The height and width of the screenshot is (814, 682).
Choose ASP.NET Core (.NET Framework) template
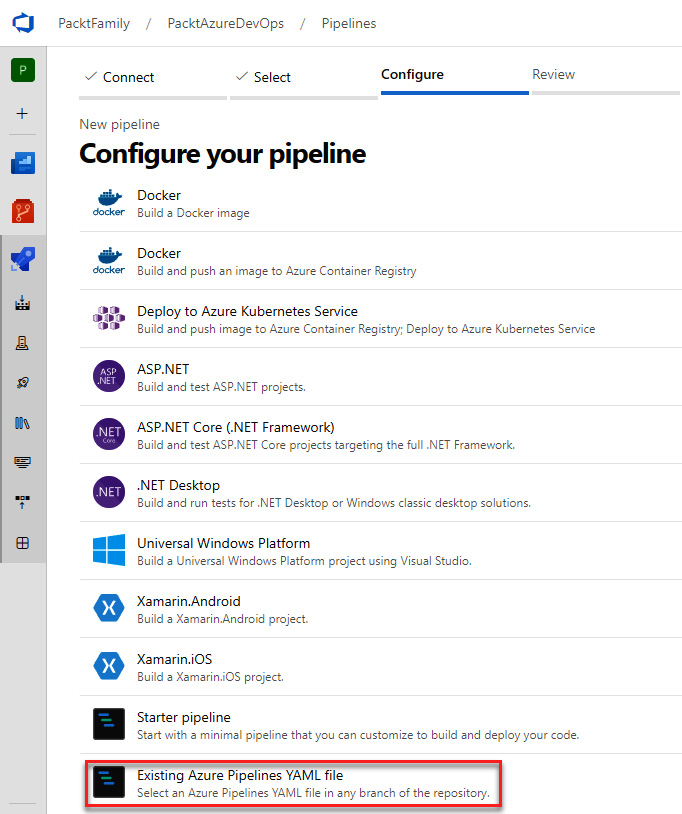coord(380,435)
